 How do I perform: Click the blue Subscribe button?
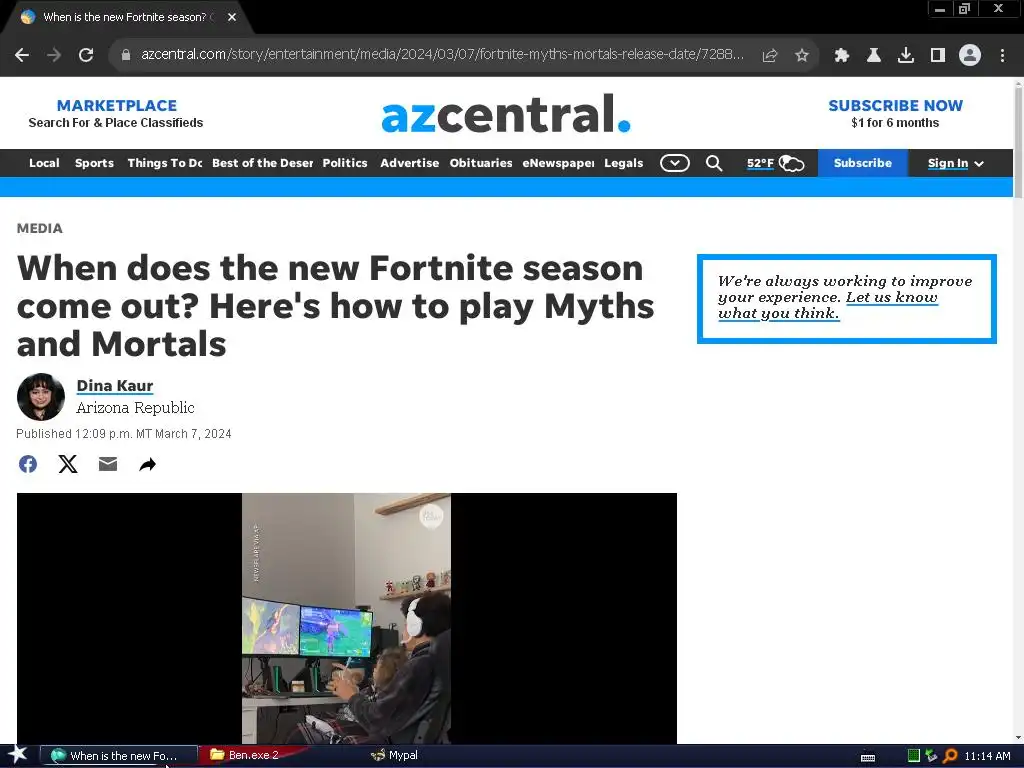click(x=862, y=163)
